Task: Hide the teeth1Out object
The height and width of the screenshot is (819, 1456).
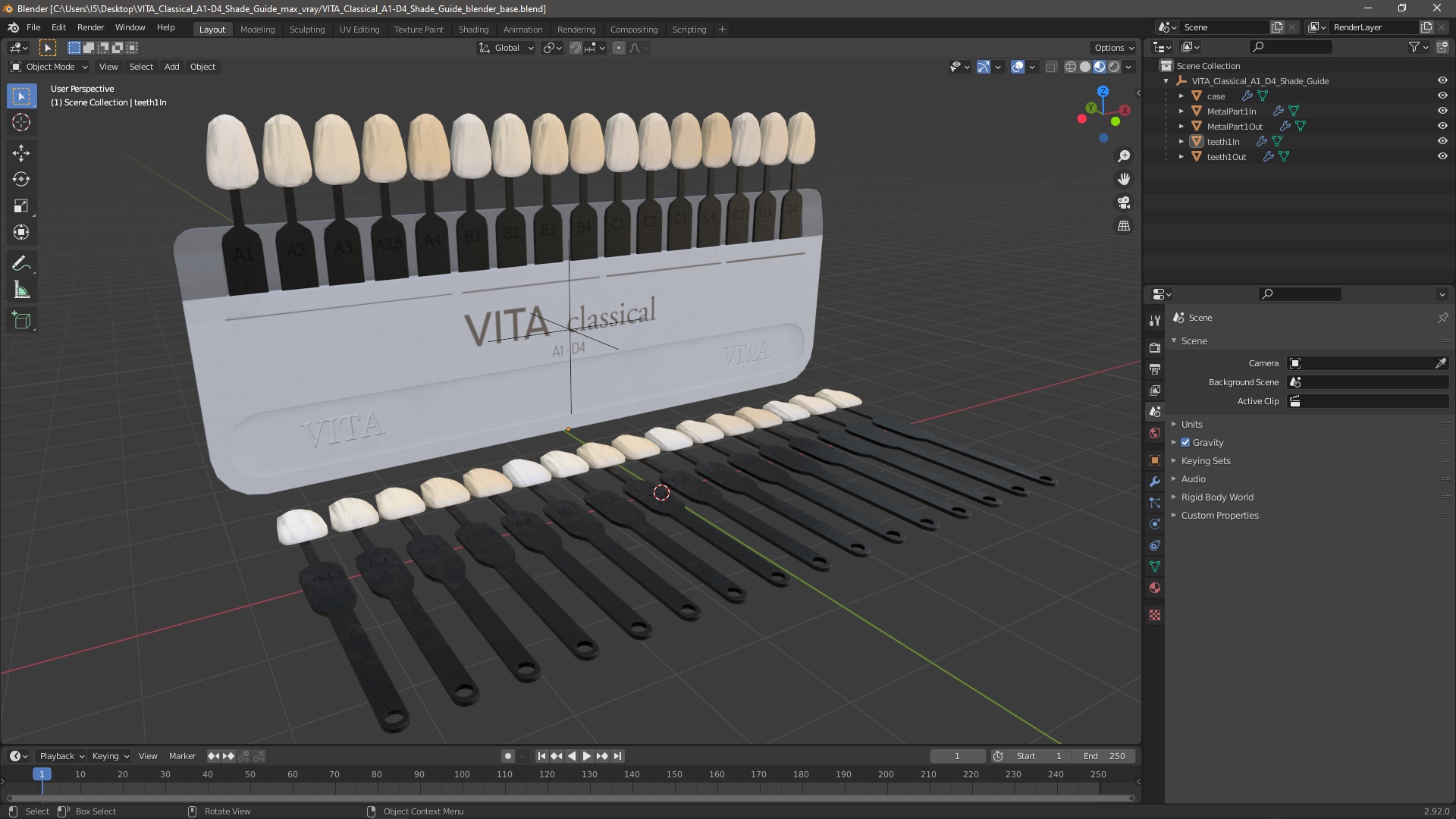Action: (1442, 156)
